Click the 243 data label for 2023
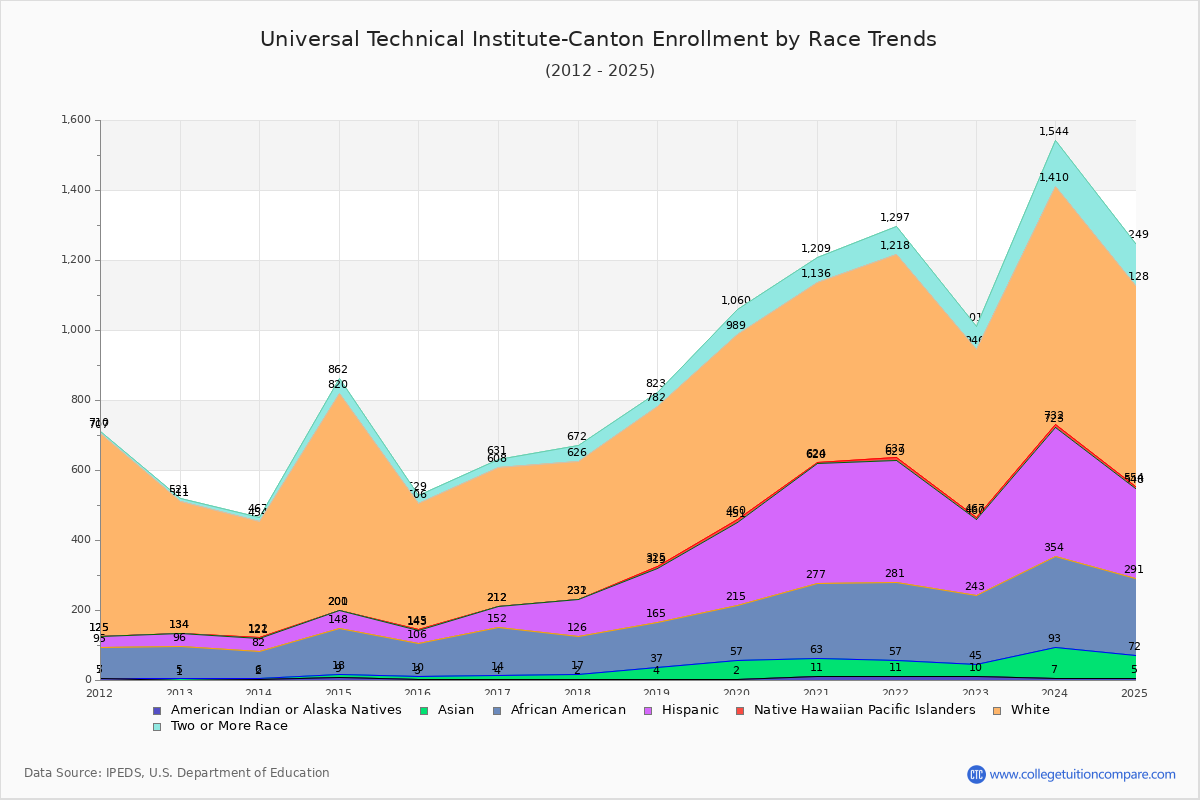1200x800 pixels. pos(975,587)
